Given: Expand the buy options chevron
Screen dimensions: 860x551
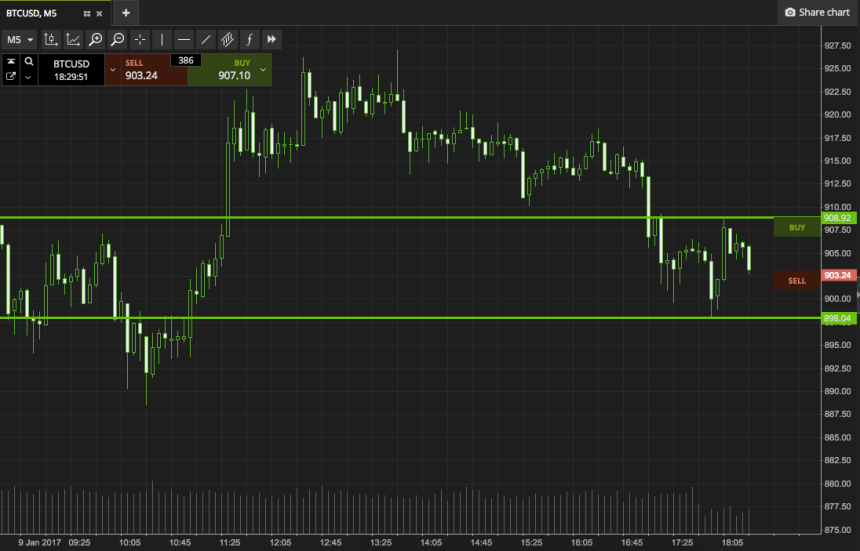Looking at the screenshot, I should (263, 70).
